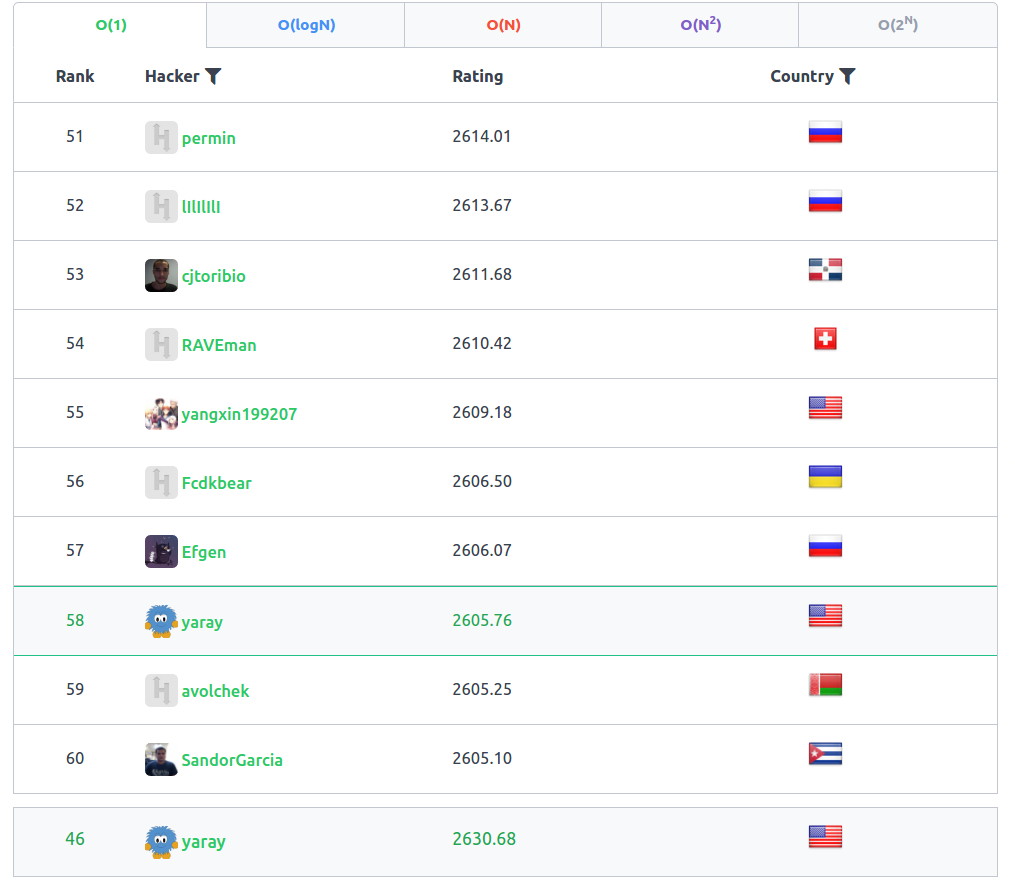Screen dimensions: 1015x885
Task: Select the O(2^N) tab
Action: (x=898, y=25)
